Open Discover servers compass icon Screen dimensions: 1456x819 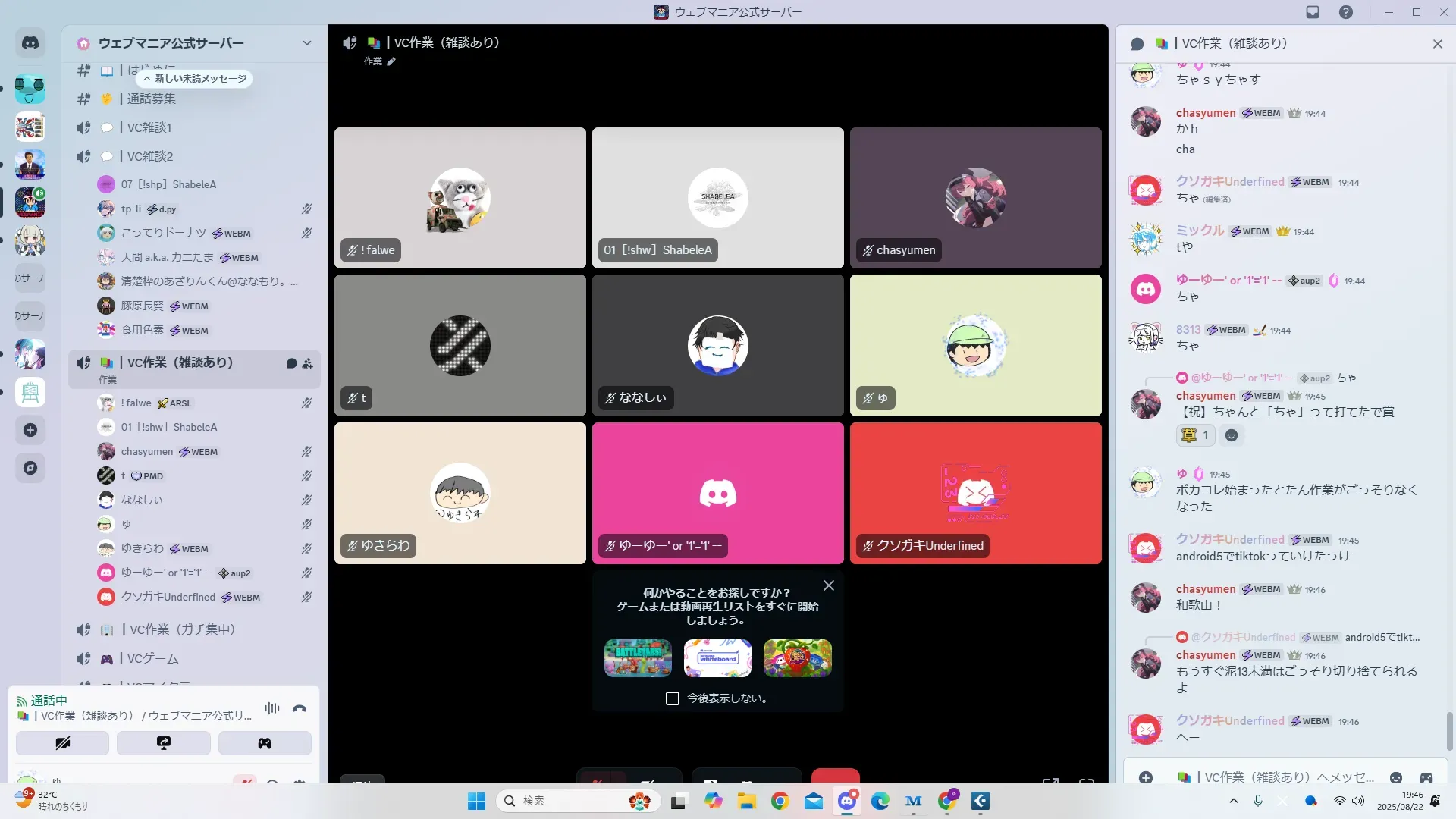(30, 468)
